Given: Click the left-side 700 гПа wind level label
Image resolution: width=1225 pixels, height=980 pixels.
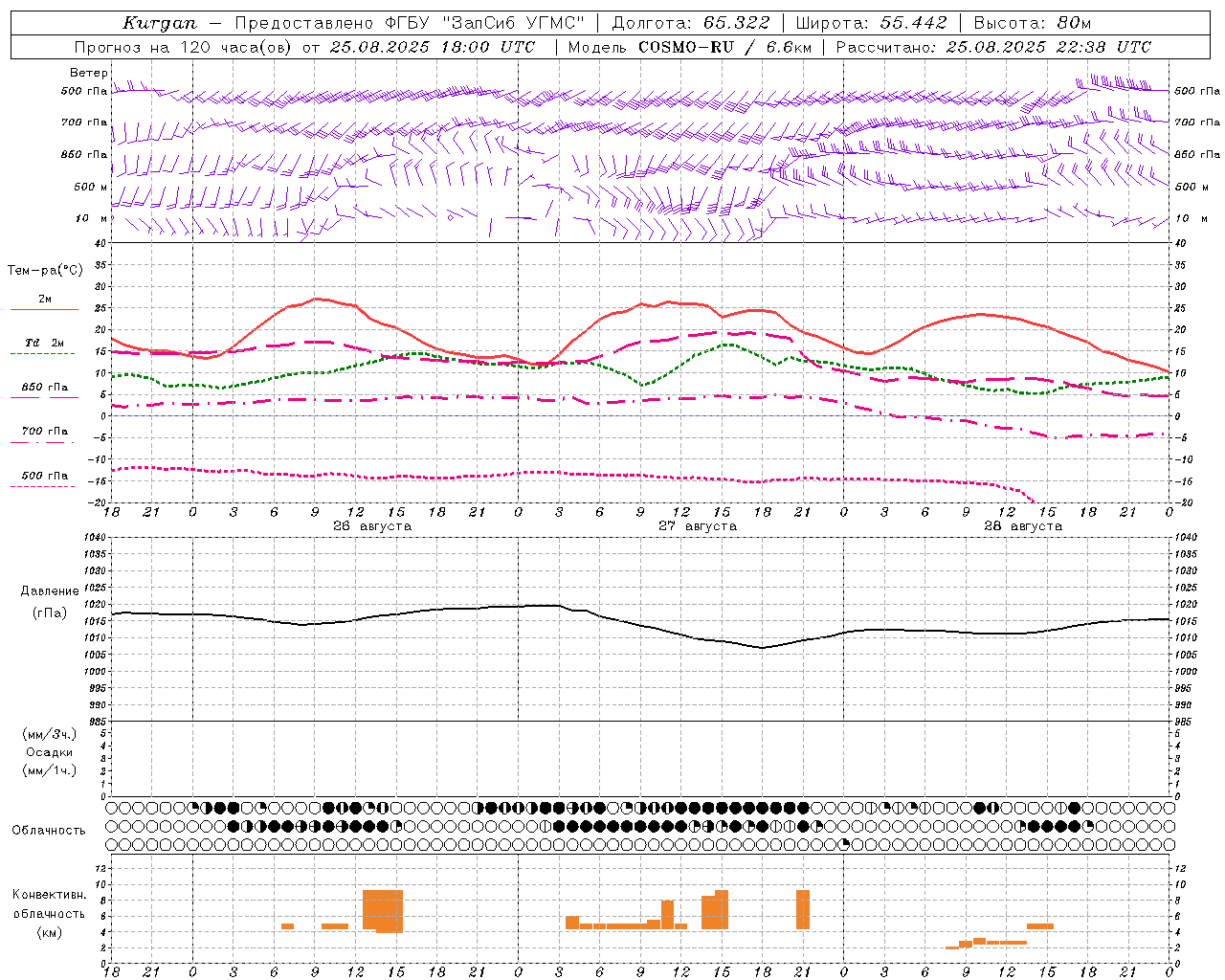Looking at the screenshot, I should click(84, 122).
